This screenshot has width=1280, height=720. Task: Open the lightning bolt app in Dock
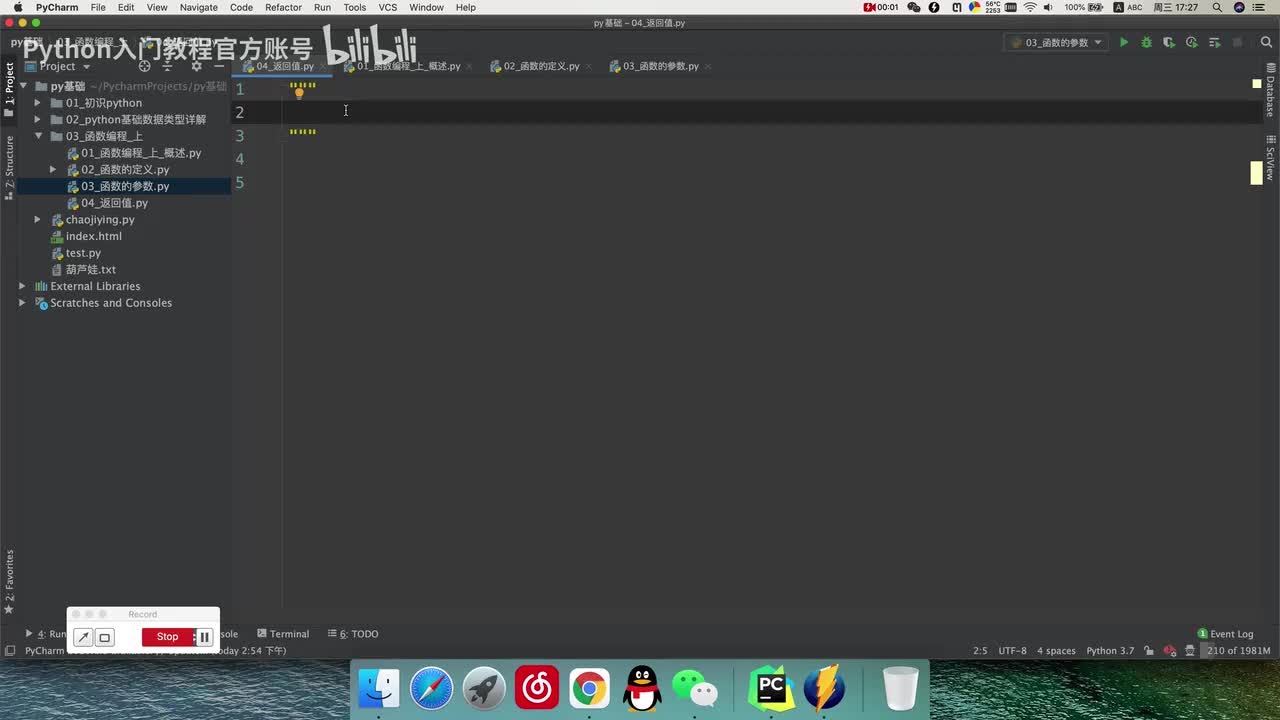(x=824, y=689)
